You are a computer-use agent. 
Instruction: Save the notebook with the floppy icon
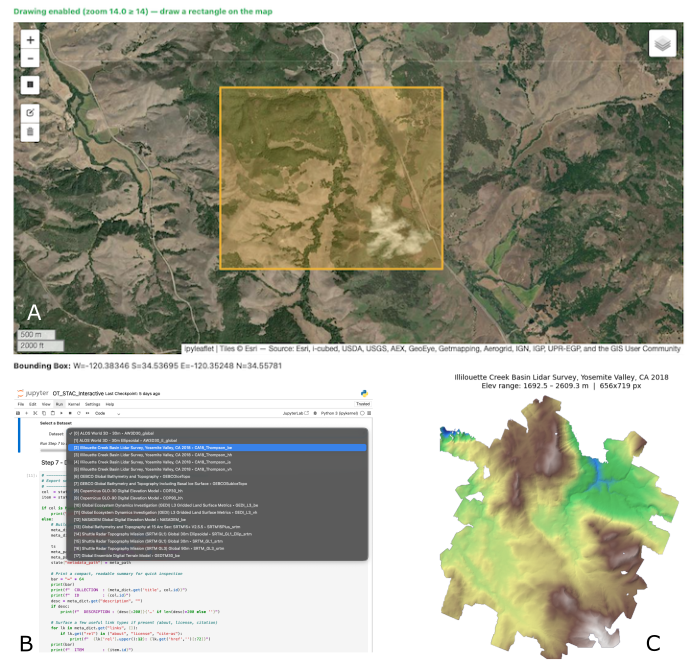coord(18,413)
